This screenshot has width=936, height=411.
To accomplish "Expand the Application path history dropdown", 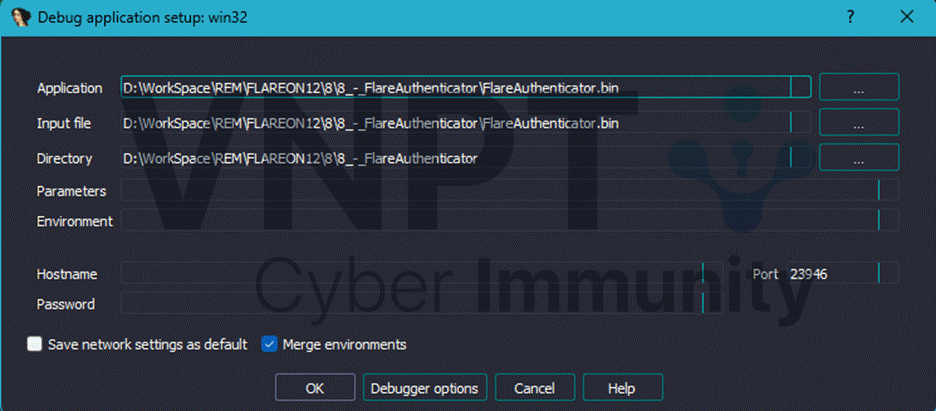I will click(800, 88).
